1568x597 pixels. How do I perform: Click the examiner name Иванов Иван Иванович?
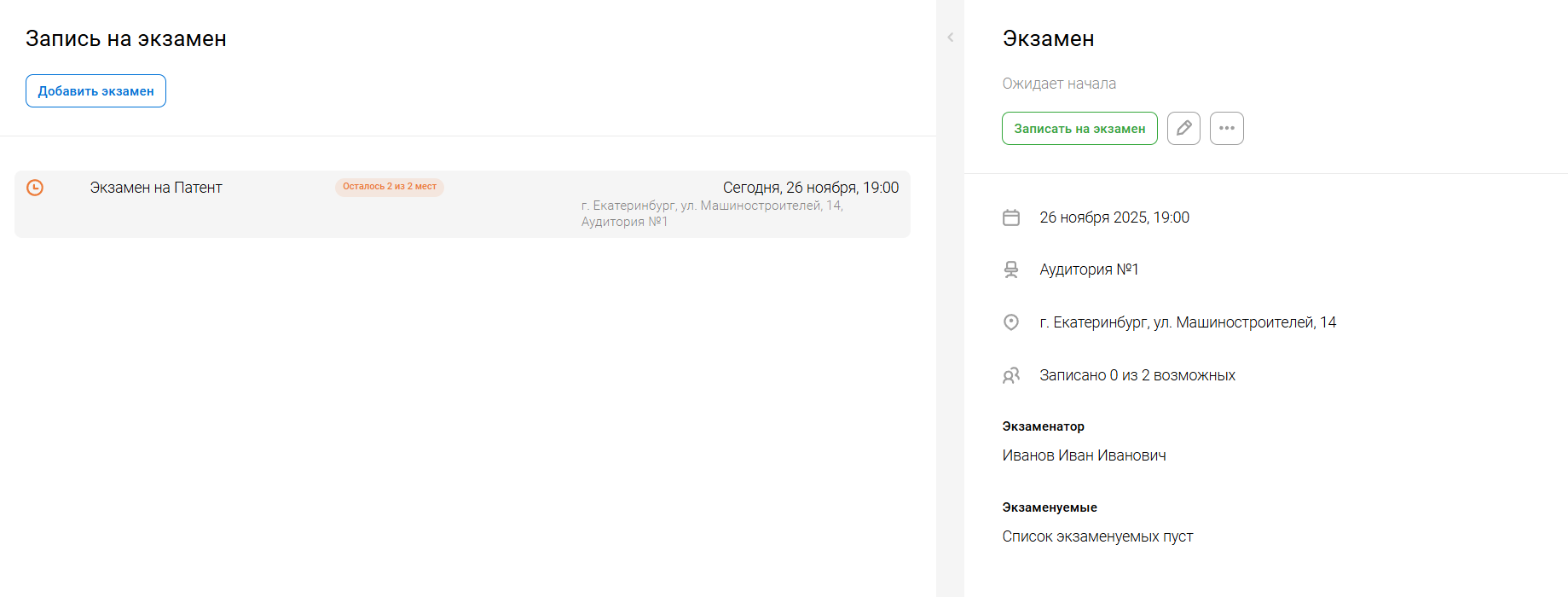(x=1084, y=455)
